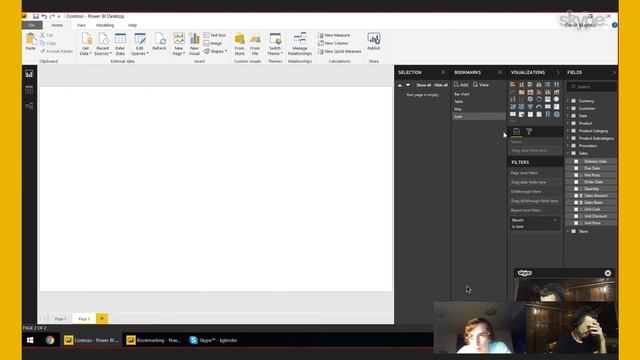
Task: Open the Data view from left sidebar
Action: tap(29, 90)
